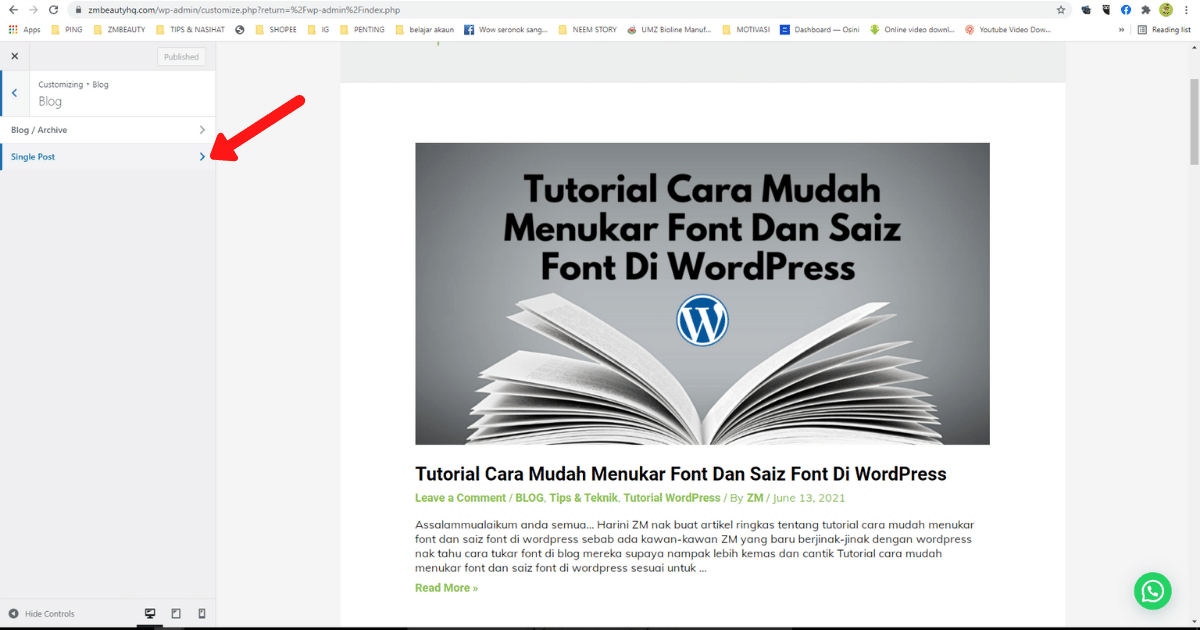Switch to mobile preview mode
Viewport: 1200px width, 630px height.
pos(202,613)
